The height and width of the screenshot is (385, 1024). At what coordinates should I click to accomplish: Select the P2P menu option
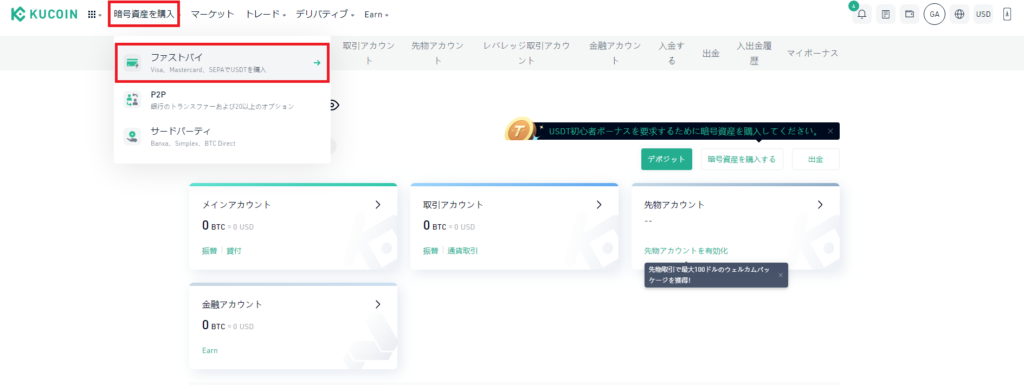pyautogui.click(x=222, y=99)
